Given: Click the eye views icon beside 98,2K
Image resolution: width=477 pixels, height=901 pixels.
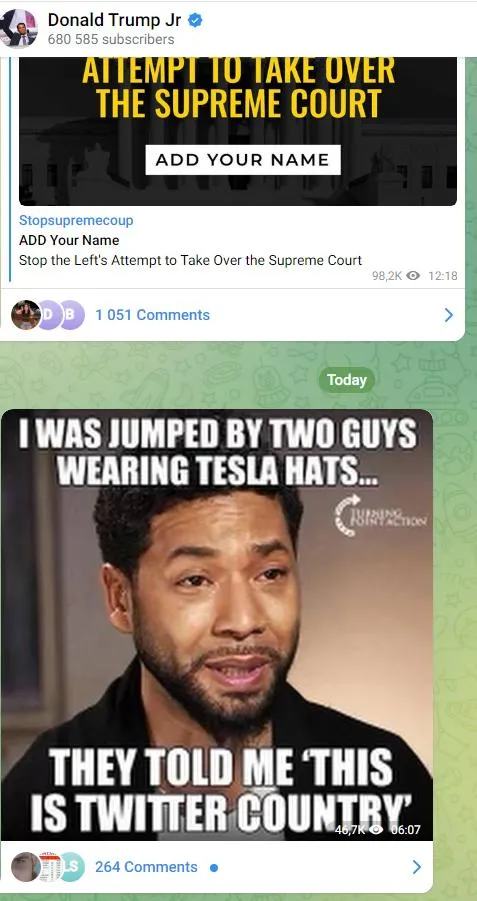Looking at the screenshot, I should (413, 276).
